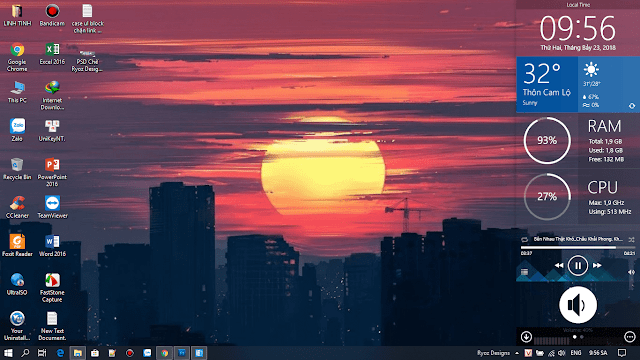Toggle shuffle in the music widget
This screenshot has width=640, height=360.
coord(631,239)
